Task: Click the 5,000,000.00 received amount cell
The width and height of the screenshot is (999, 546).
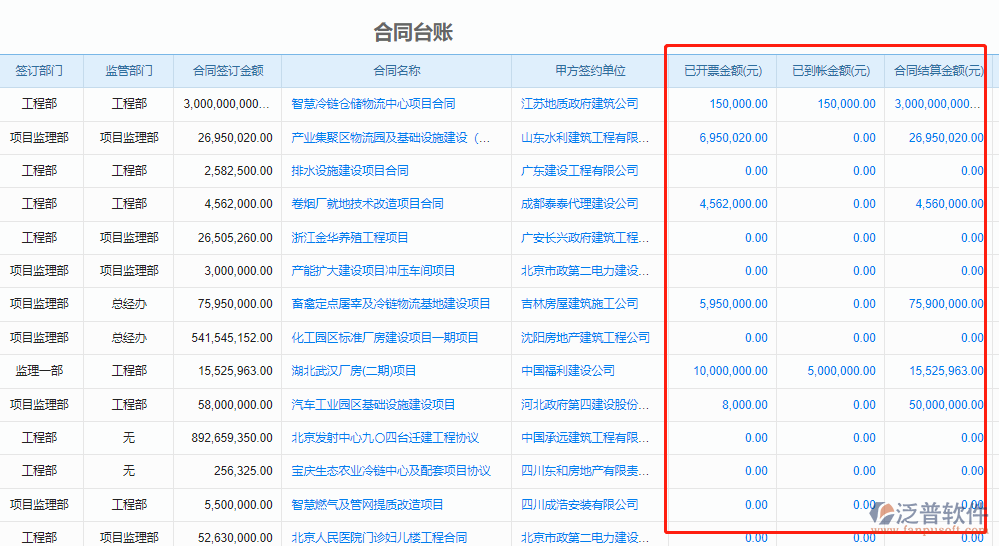Action: (841, 371)
